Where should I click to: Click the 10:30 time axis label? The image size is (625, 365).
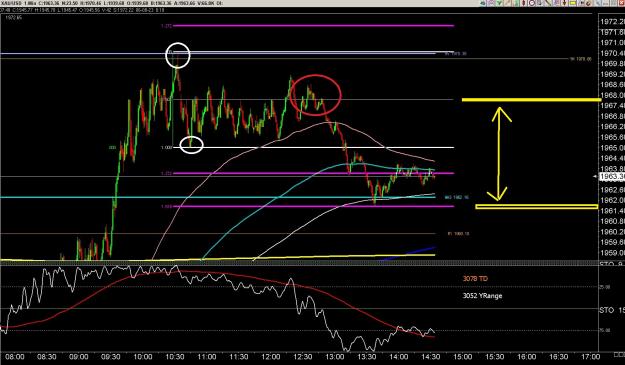point(175,357)
